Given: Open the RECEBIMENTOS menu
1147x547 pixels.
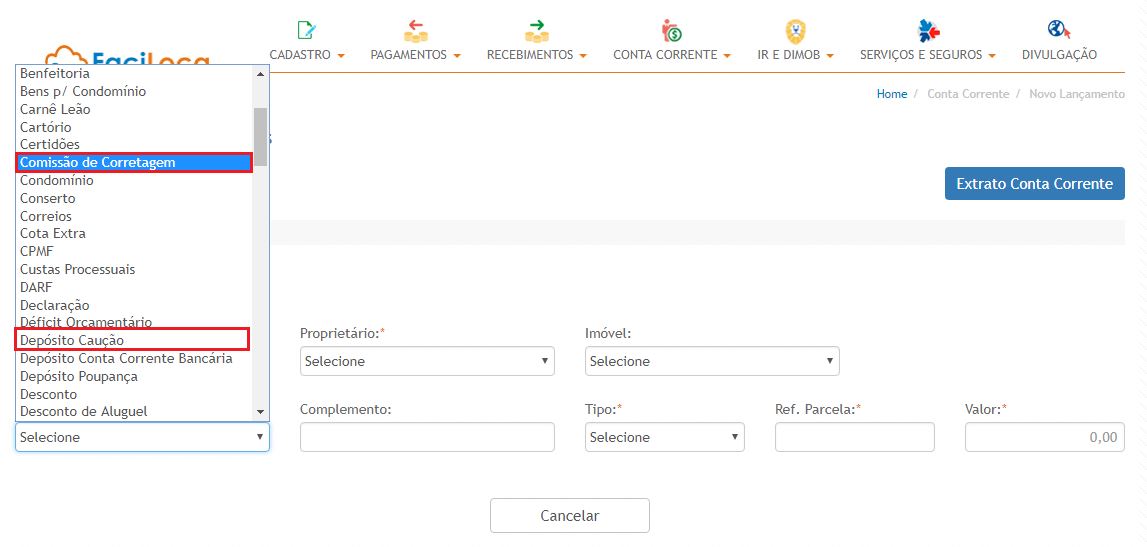Looking at the screenshot, I should [x=536, y=55].
